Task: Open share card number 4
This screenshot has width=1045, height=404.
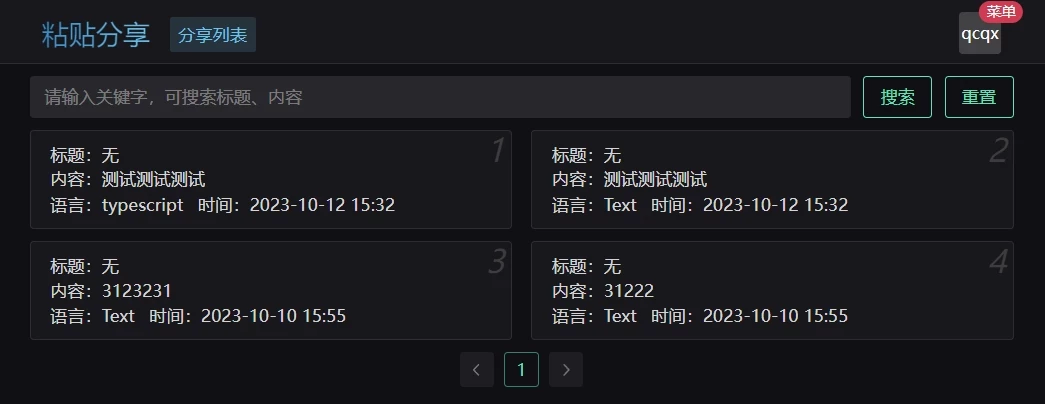Action: pyautogui.click(x=772, y=290)
